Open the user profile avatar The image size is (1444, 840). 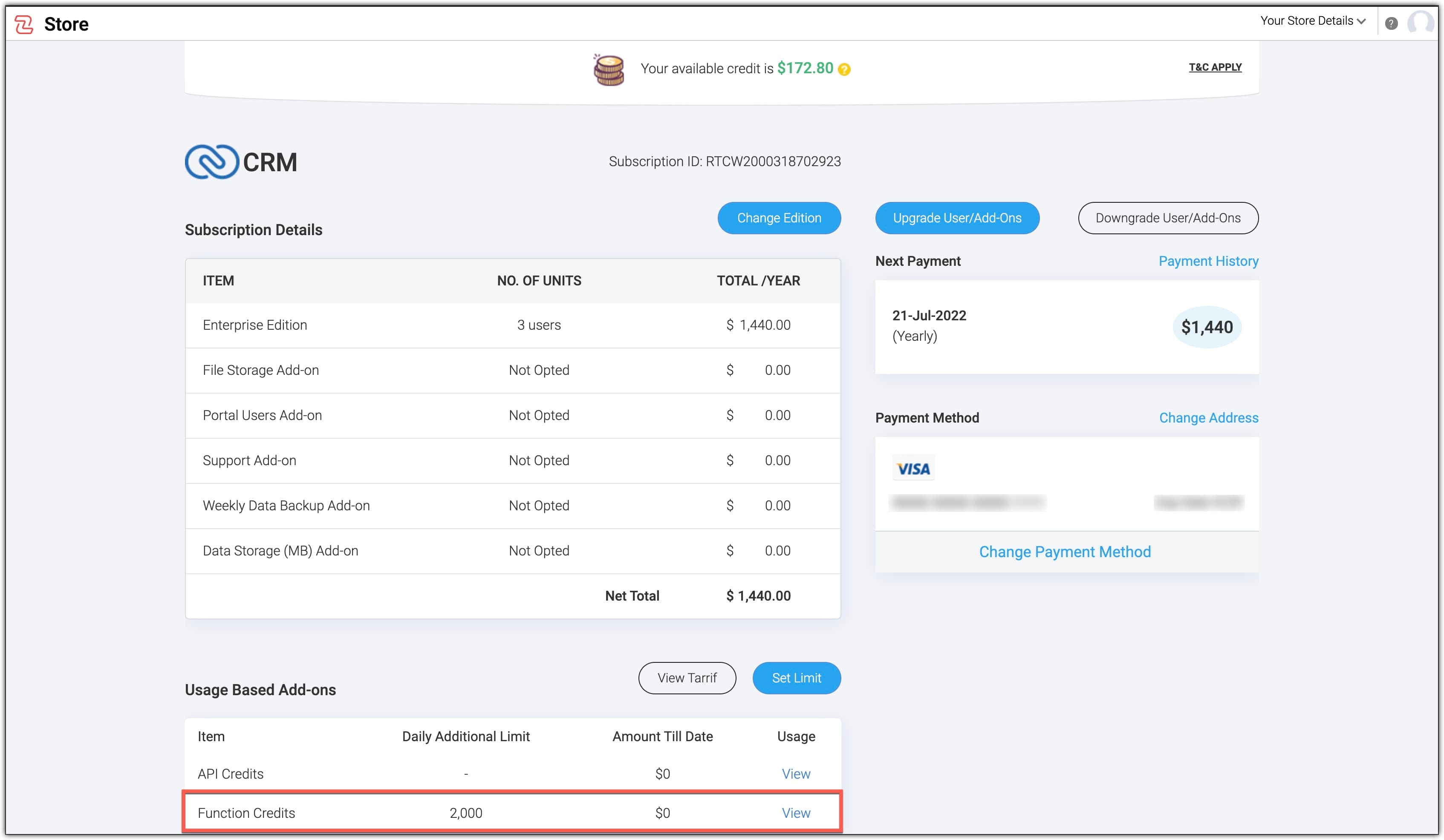(1421, 23)
